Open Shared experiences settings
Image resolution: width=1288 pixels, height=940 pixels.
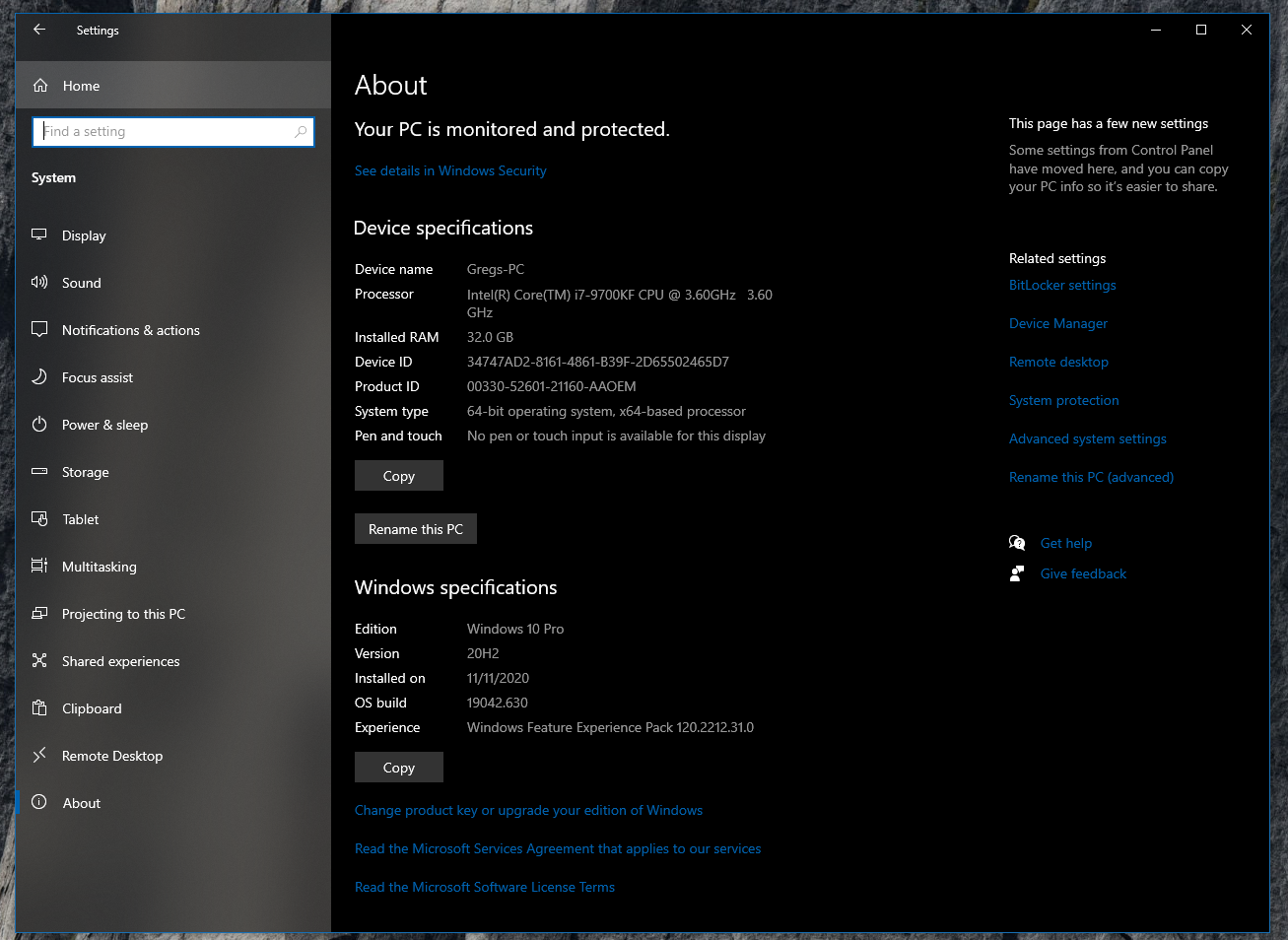[x=173, y=661]
